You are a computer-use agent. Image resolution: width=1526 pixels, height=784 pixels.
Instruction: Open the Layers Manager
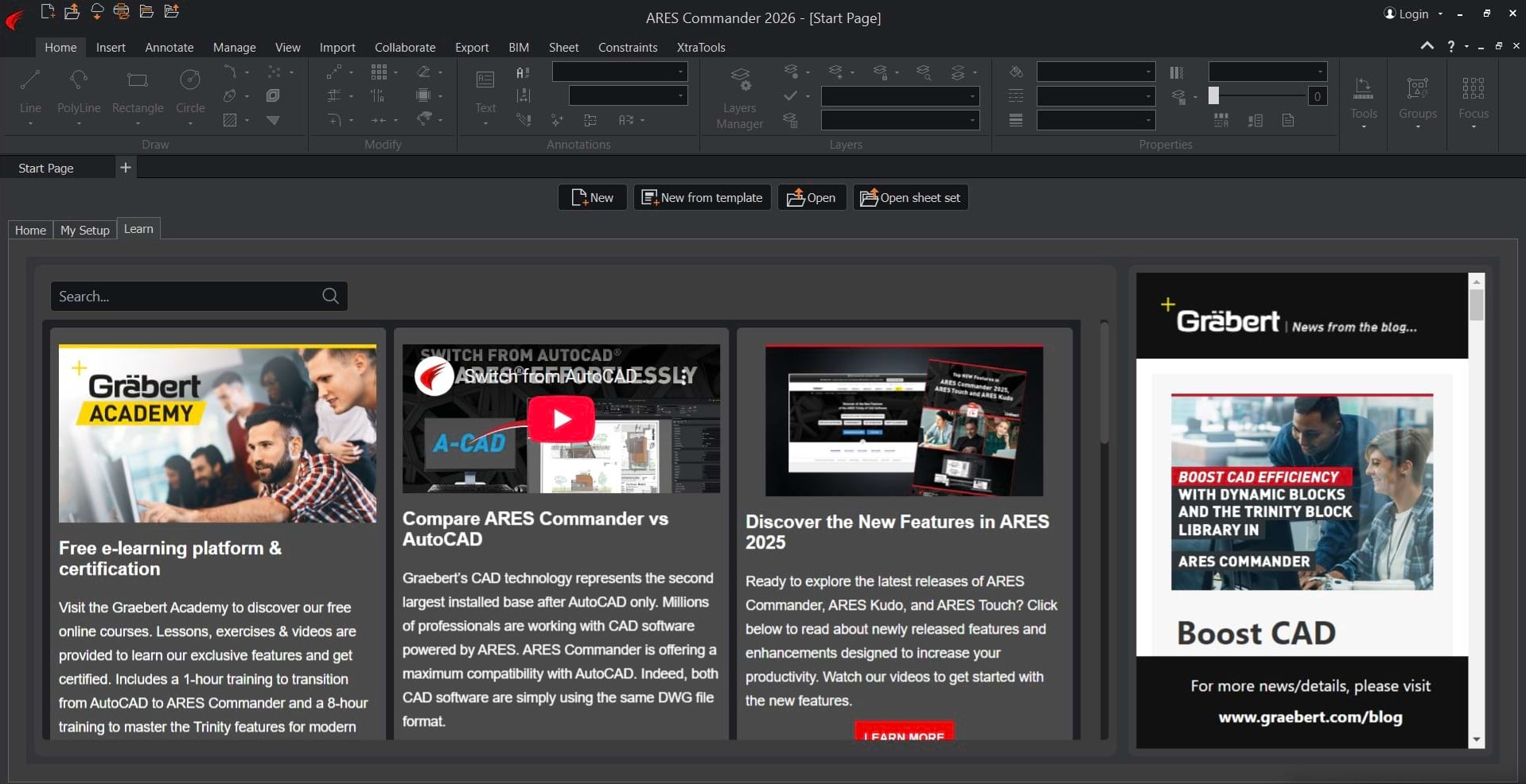click(740, 98)
